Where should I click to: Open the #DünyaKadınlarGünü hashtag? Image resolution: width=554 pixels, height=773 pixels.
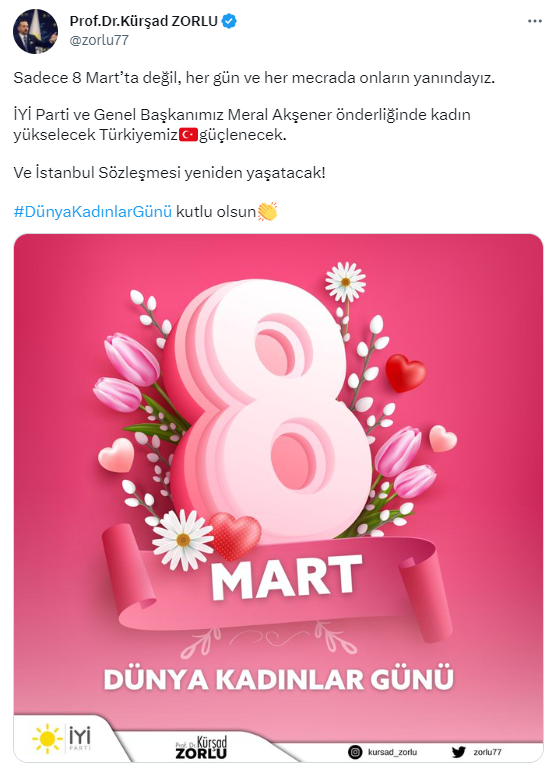point(93,211)
